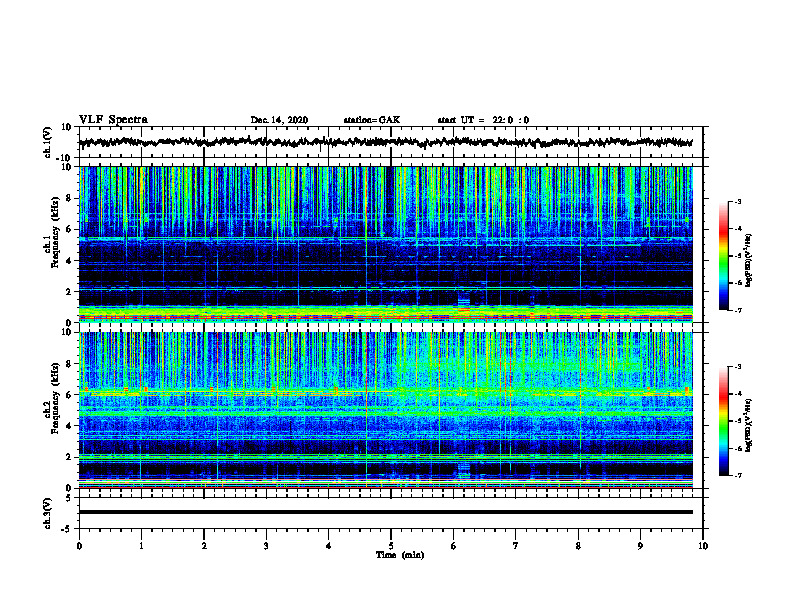Click the ch.2 colorbar "log(PSD)" label
This screenshot has width=792, height=612.
[x=749, y=425]
